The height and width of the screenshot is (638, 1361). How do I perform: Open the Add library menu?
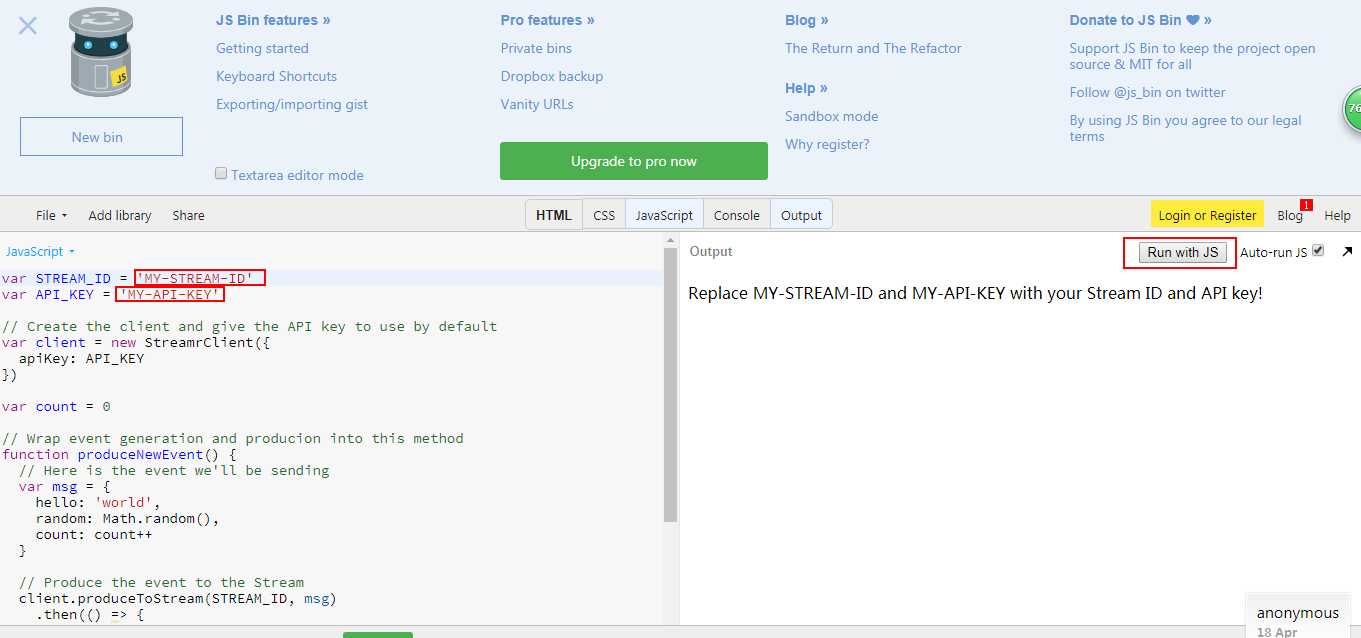coord(120,215)
